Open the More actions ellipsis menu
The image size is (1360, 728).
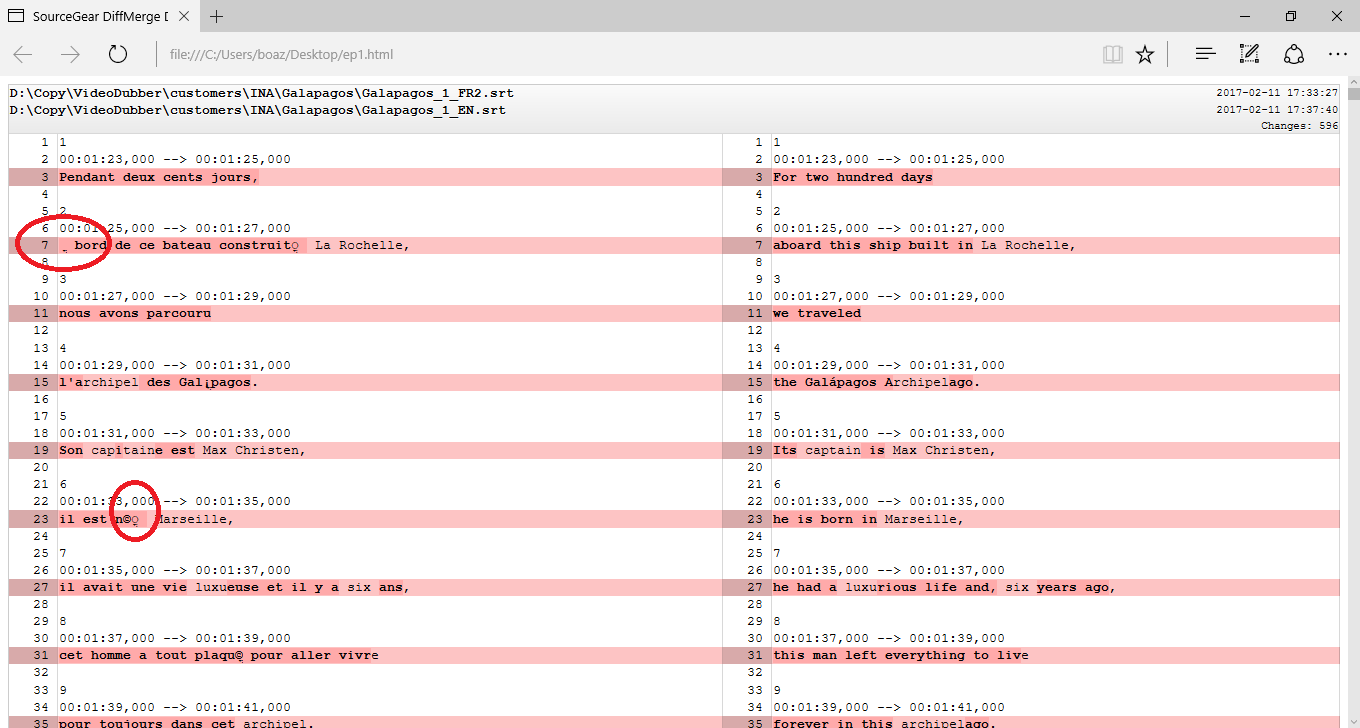coord(1337,54)
